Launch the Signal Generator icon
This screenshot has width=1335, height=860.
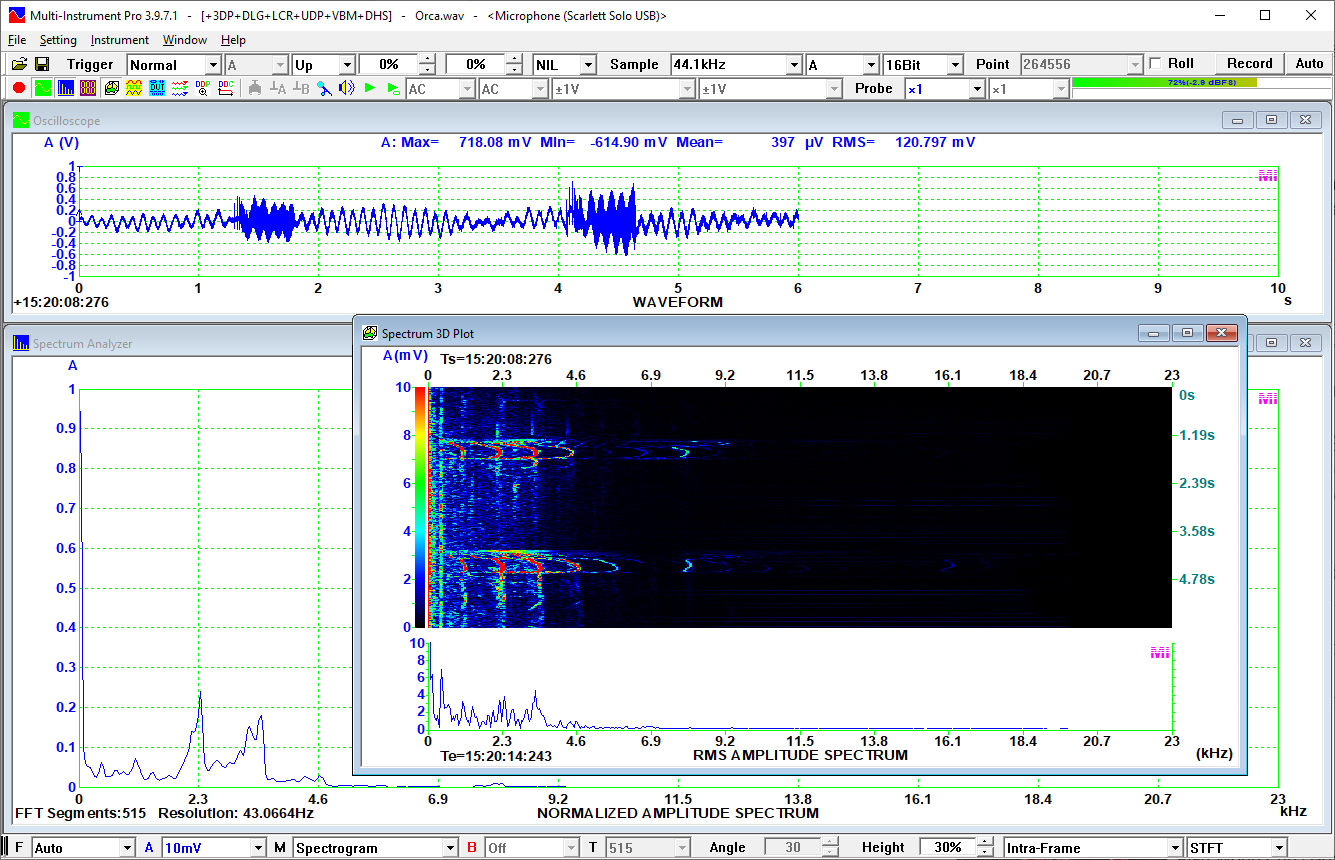tap(132, 88)
